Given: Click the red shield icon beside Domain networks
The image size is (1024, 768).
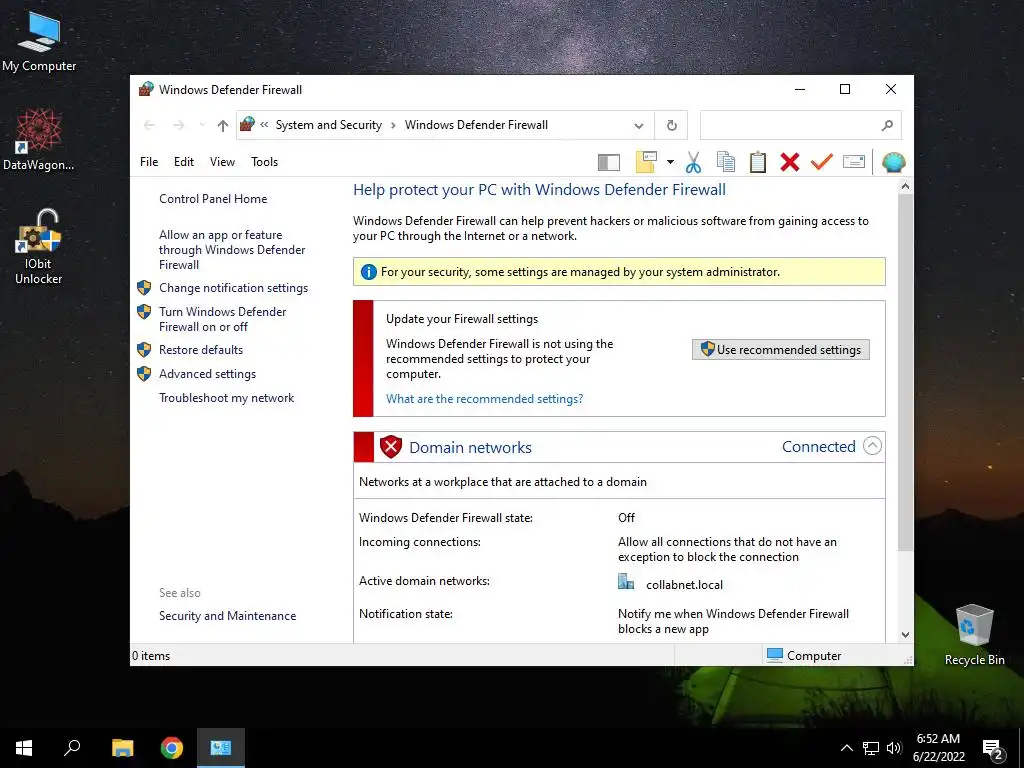Looking at the screenshot, I should 391,447.
